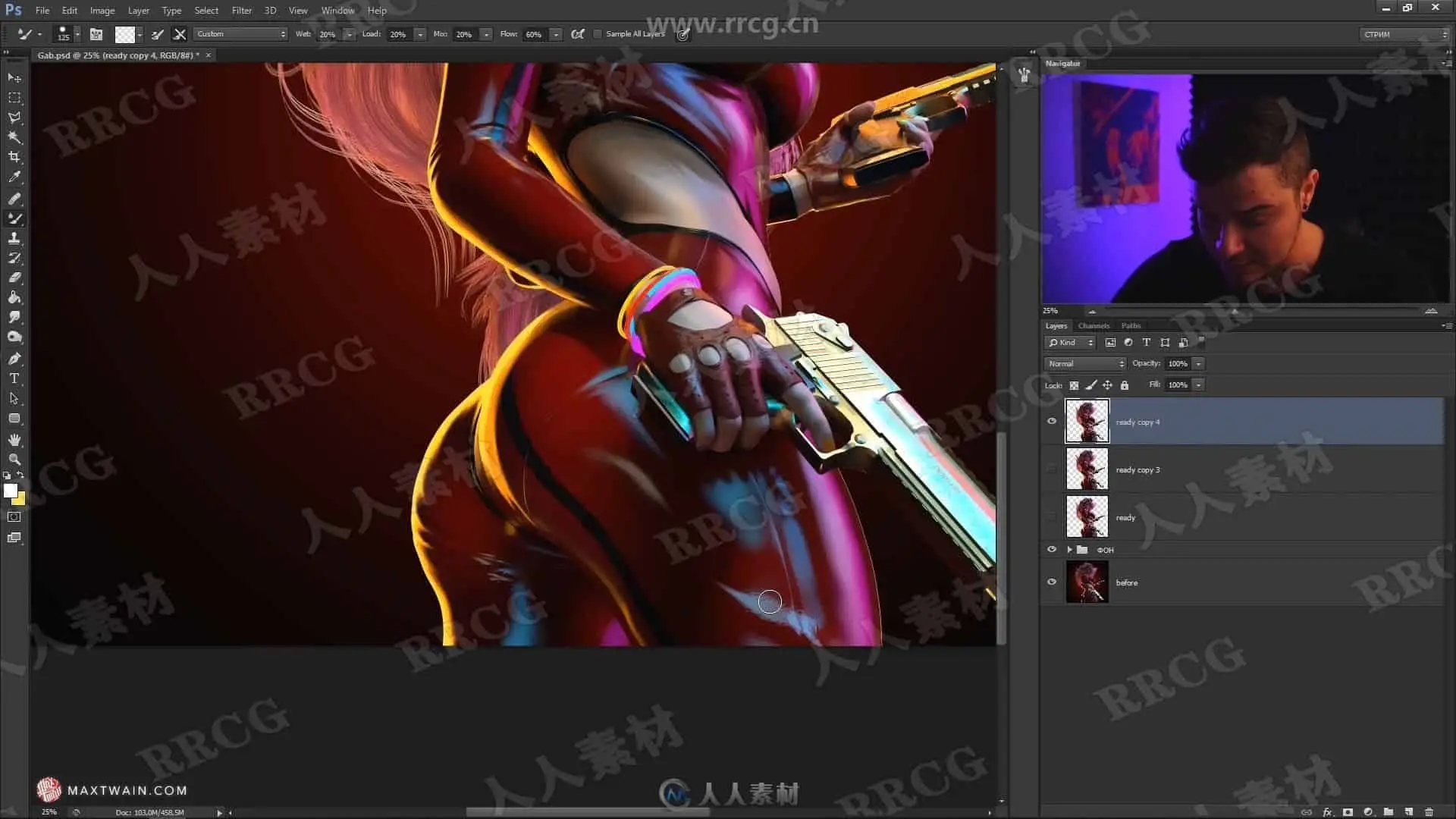Image resolution: width=1456 pixels, height=819 pixels.
Task: Open the Mix value dropdown arrow
Action: (x=486, y=34)
